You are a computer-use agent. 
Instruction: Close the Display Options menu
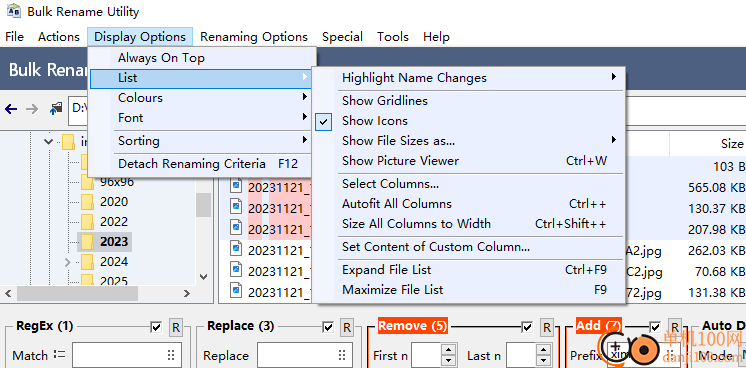click(x=140, y=37)
